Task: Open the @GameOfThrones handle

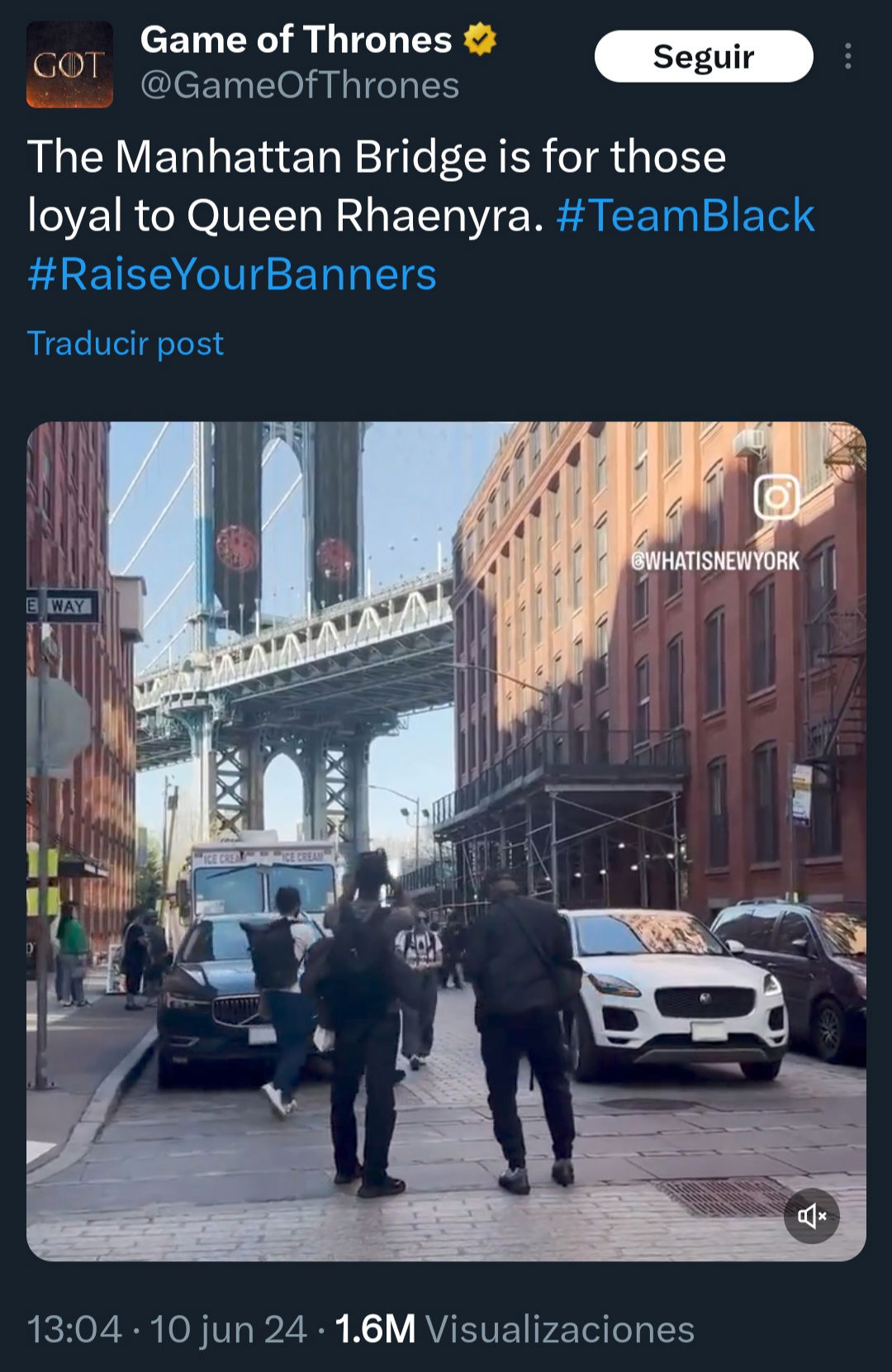Action: [x=300, y=85]
